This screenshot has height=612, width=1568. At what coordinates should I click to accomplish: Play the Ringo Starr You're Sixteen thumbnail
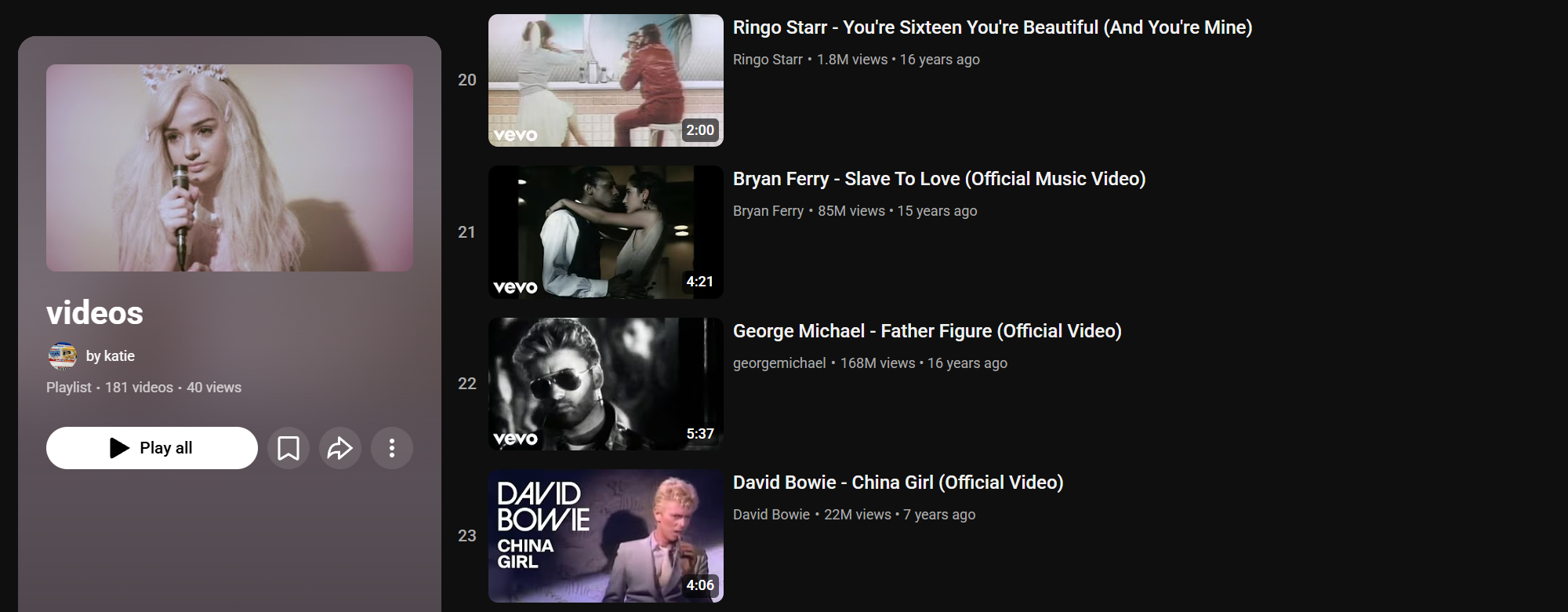606,80
